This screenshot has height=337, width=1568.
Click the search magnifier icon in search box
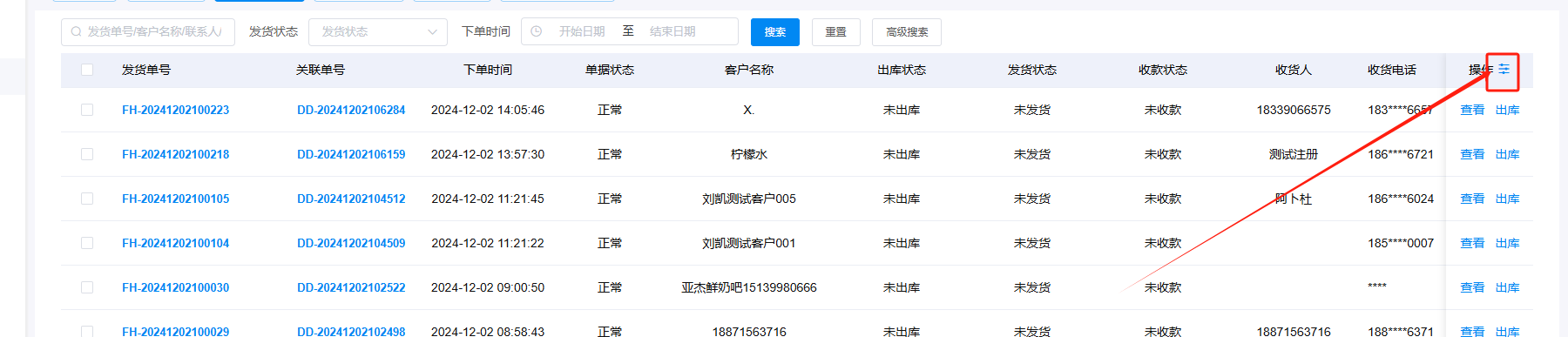77,31
